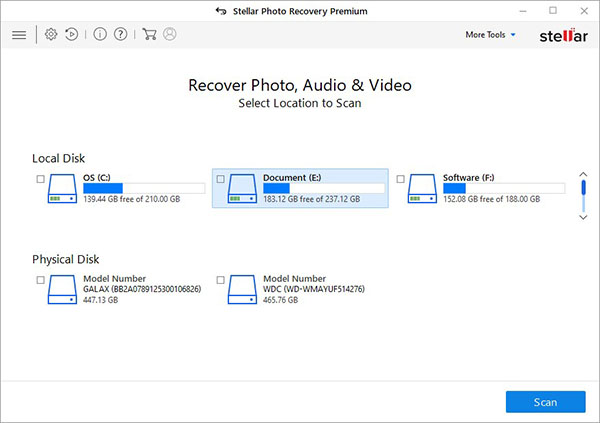
Task: Select the Document (E:) label
Action: 292,178
